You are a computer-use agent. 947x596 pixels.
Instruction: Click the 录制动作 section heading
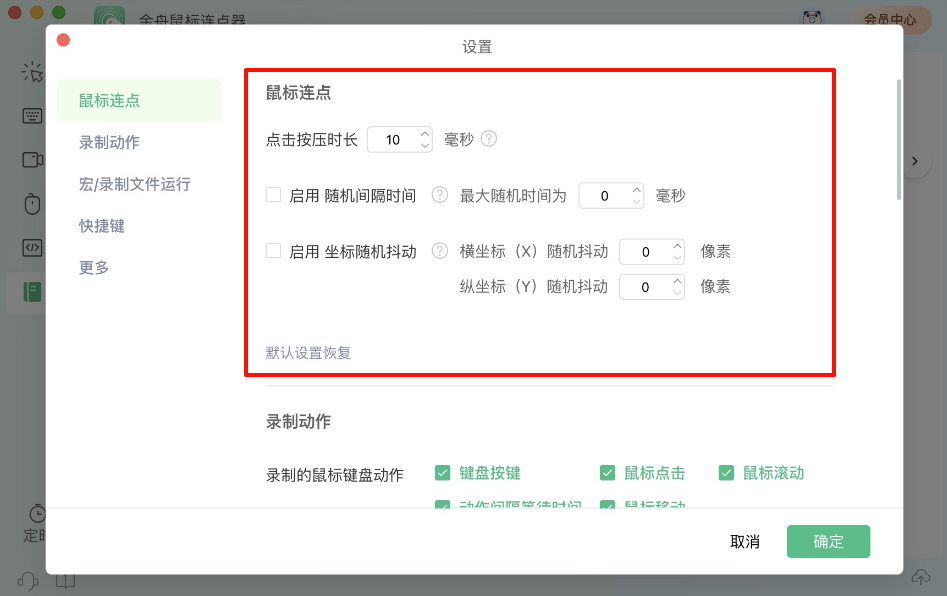tap(298, 421)
